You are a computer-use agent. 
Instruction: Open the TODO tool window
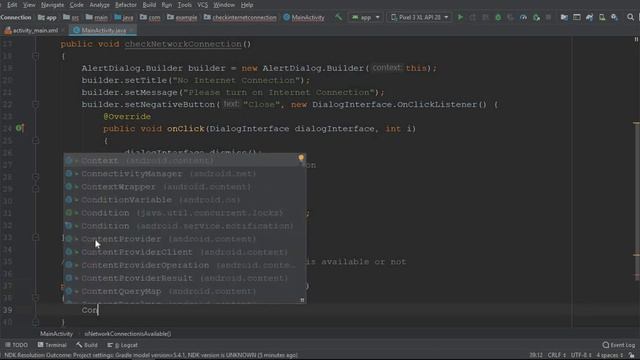click(16, 345)
